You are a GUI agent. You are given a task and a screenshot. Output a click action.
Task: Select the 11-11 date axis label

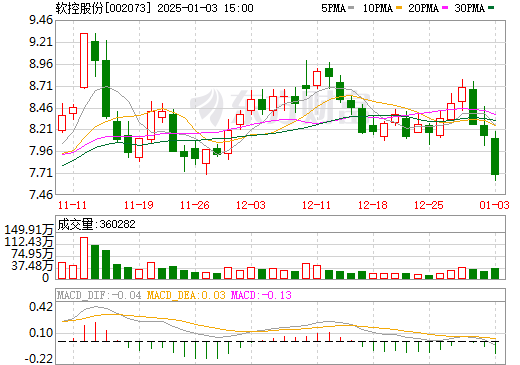[x=72, y=205]
